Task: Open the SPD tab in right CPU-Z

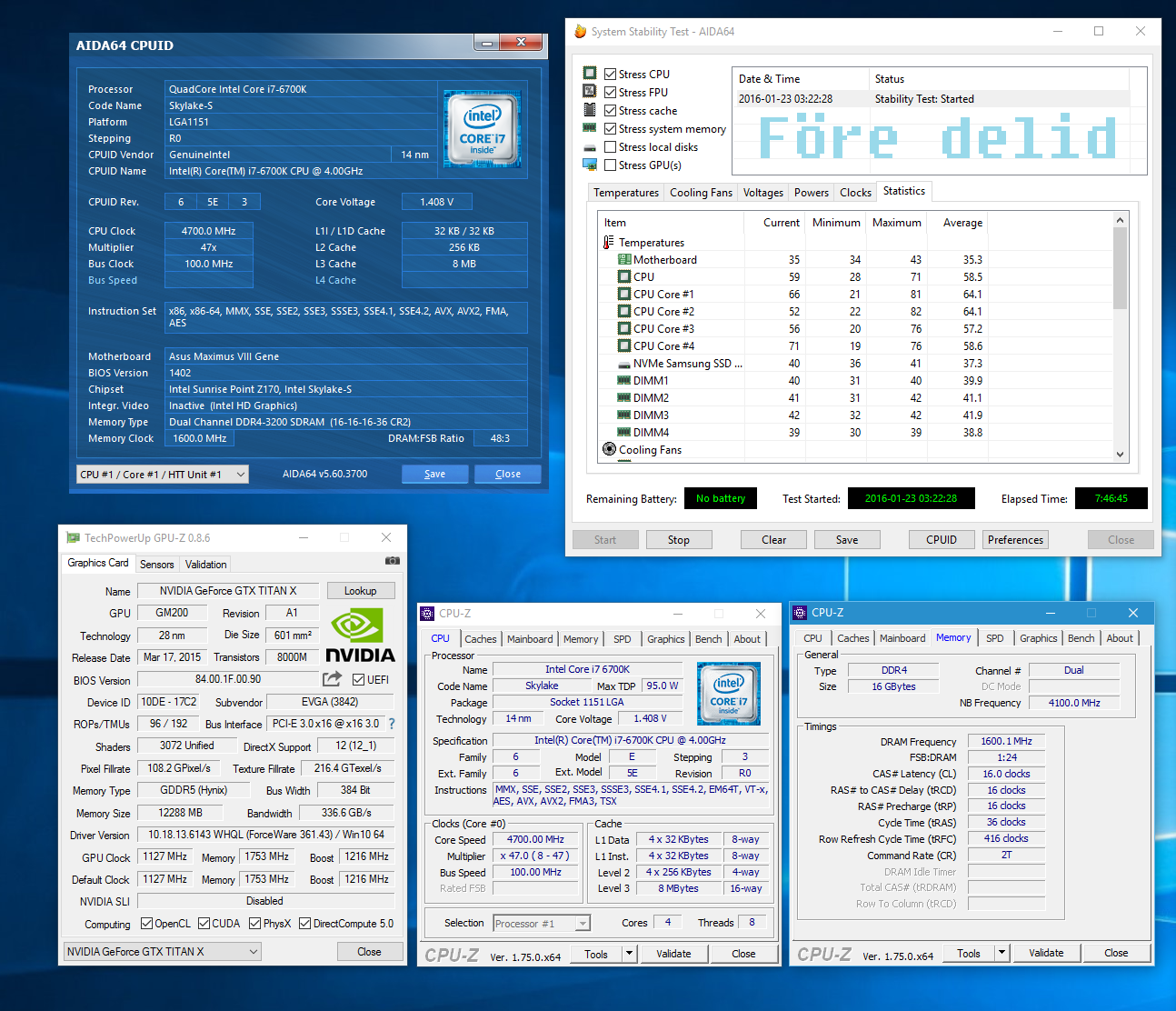Action: (x=995, y=638)
